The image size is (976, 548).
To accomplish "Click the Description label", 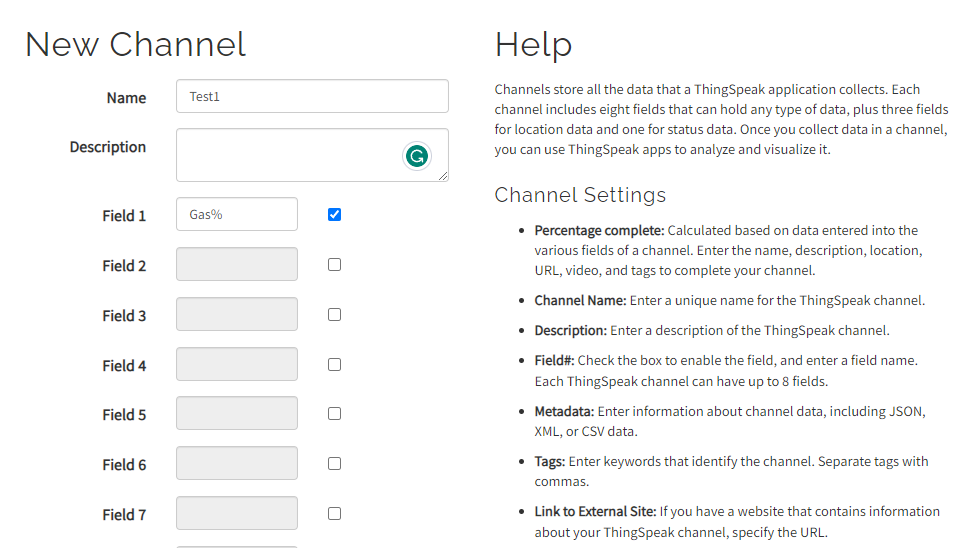I will [x=108, y=147].
